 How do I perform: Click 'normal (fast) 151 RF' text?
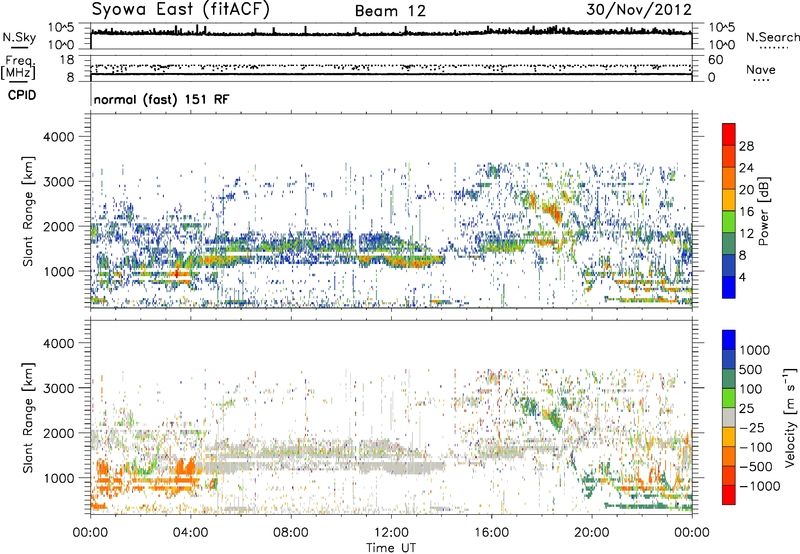(x=161, y=99)
